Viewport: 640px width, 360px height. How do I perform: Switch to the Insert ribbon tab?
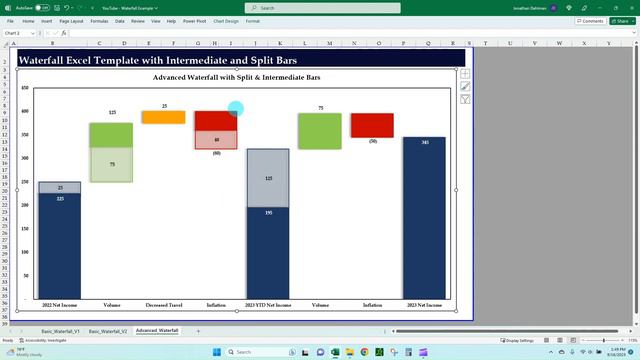47,21
